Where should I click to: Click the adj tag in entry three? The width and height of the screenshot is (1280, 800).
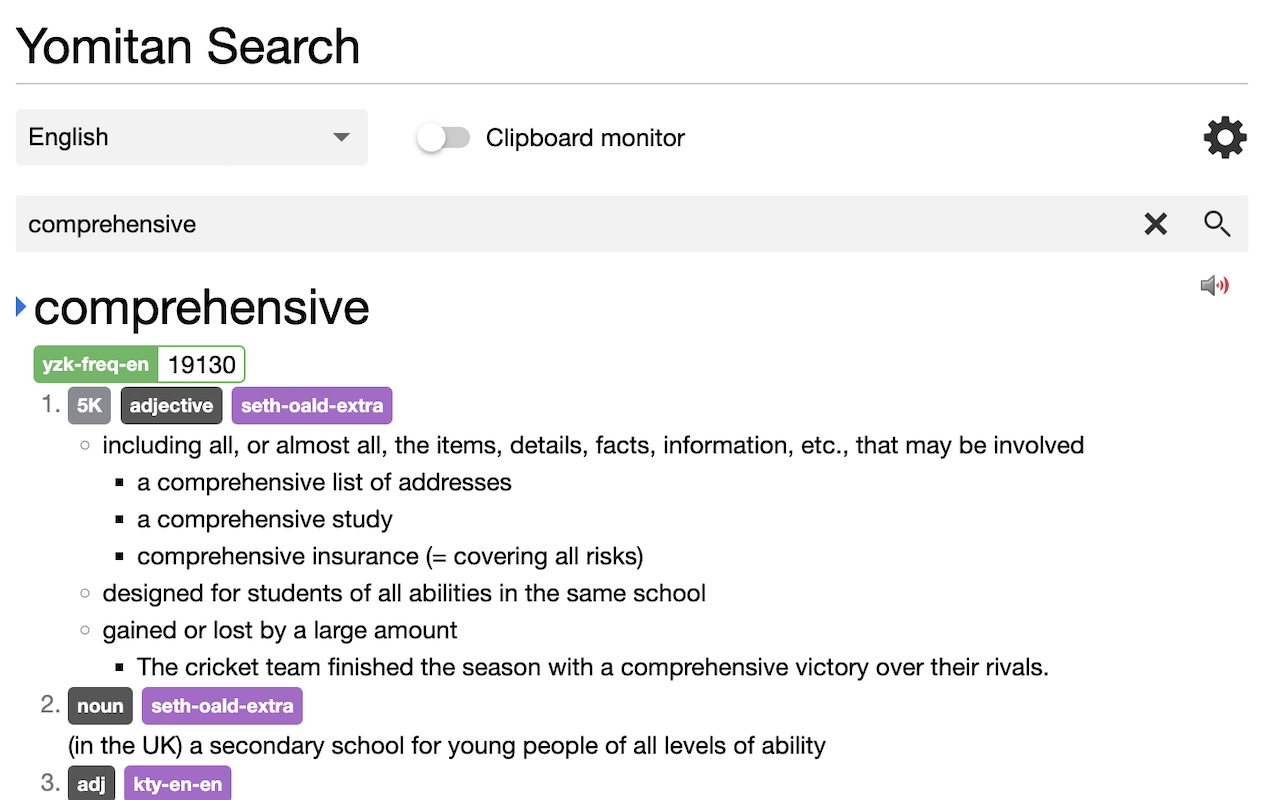pyautogui.click(x=91, y=784)
